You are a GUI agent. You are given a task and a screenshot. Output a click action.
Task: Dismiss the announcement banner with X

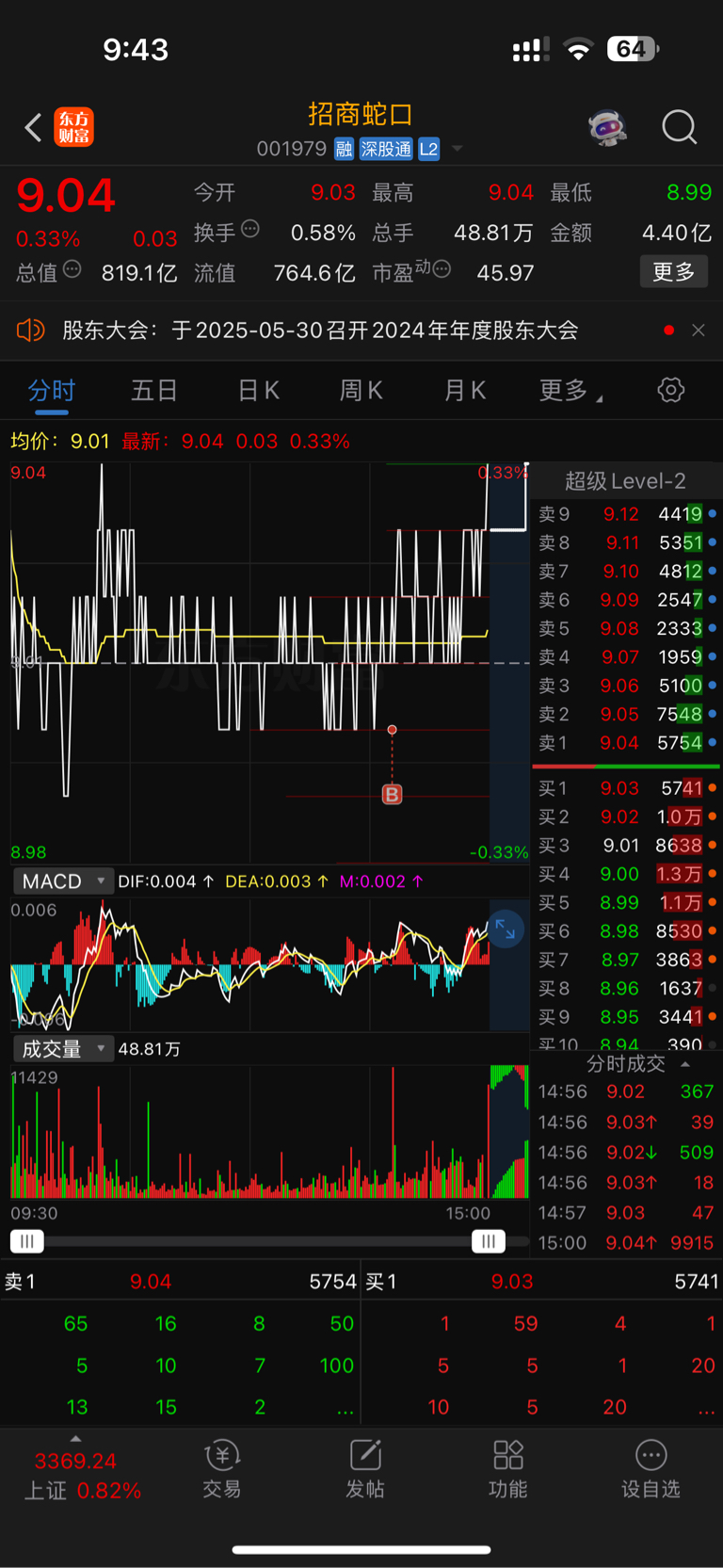point(699,331)
